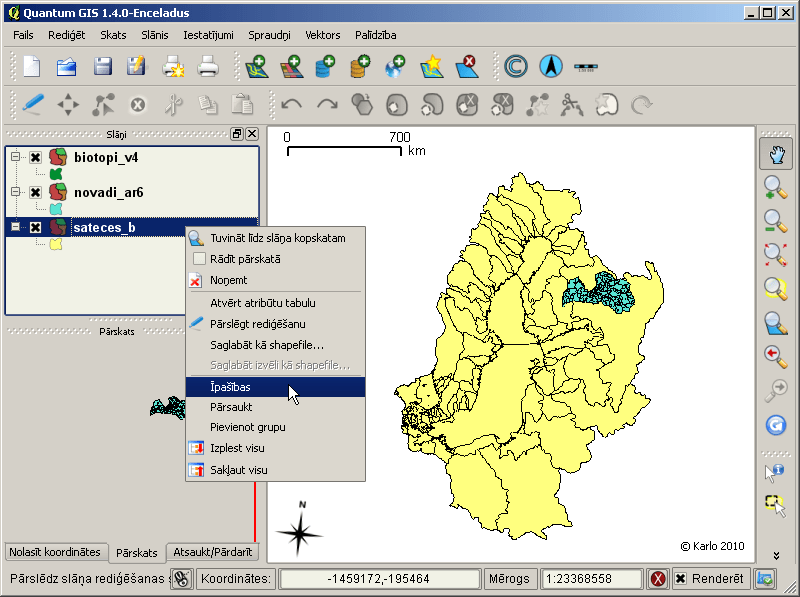Click the Copyright Label plugin icon
Screen dimensions: 800x597
[x=516, y=66]
